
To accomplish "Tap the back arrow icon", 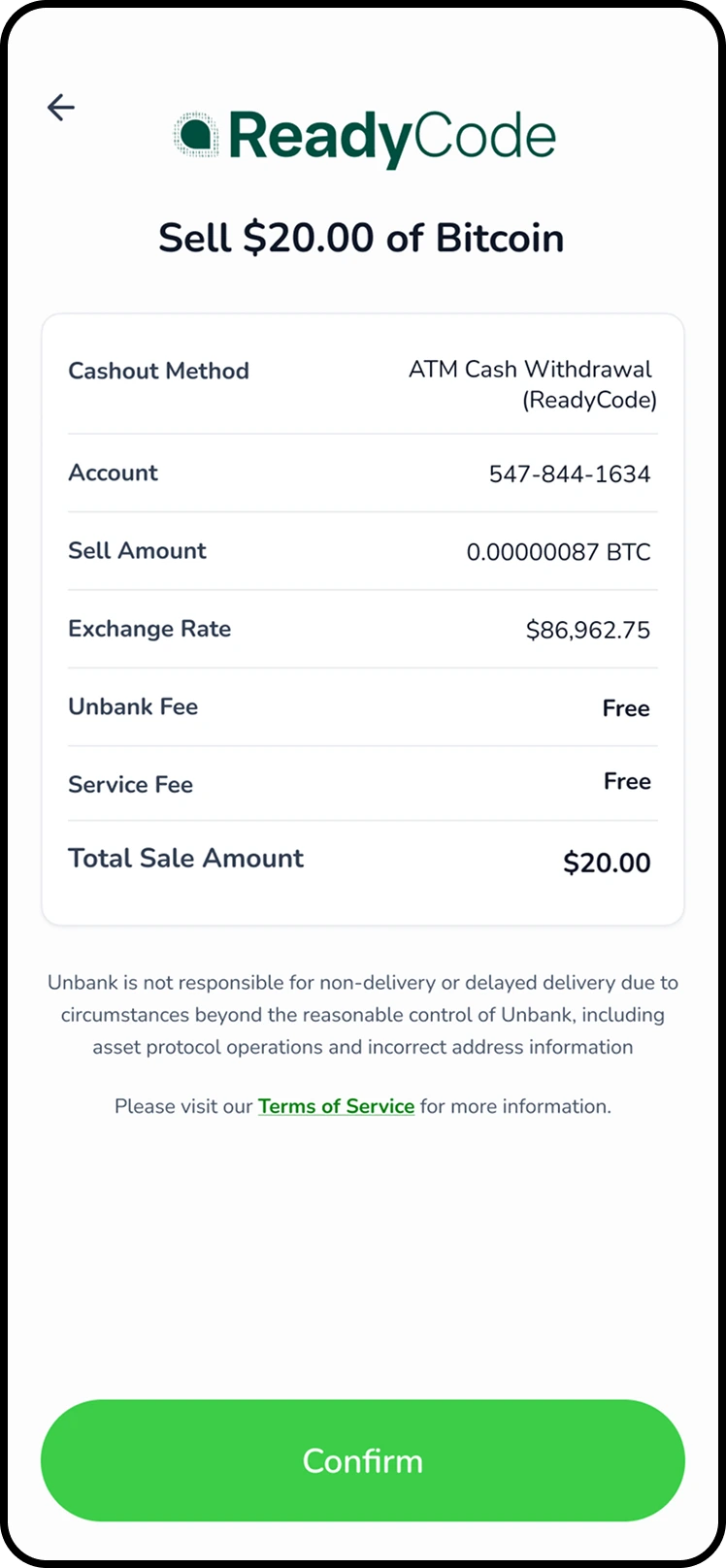I will coord(61,107).
